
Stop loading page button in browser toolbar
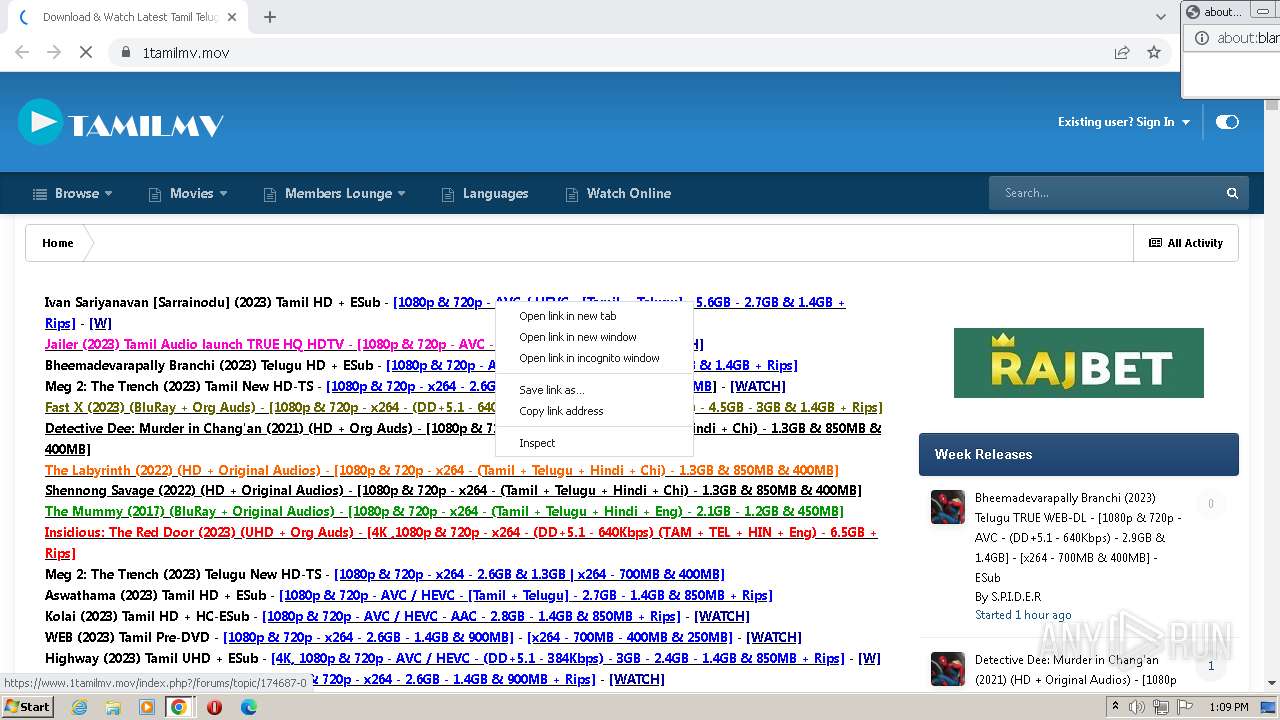pyautogui.click(x=86, y=52)
